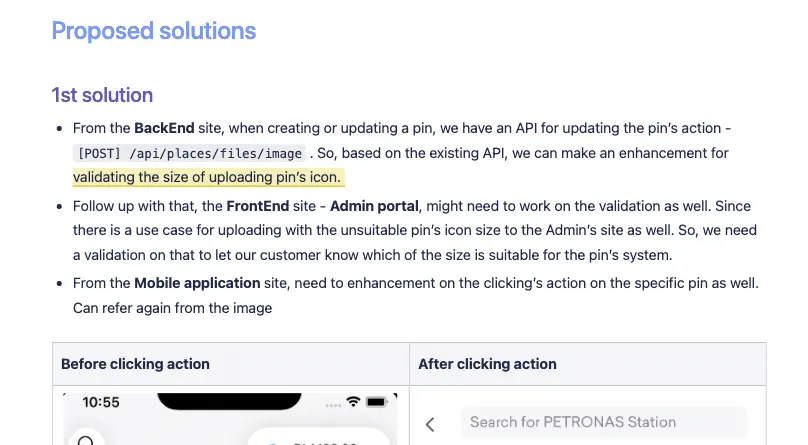808x445 pixels.
Task: Click the bold Mobile application text
Action: pos(197,283)
